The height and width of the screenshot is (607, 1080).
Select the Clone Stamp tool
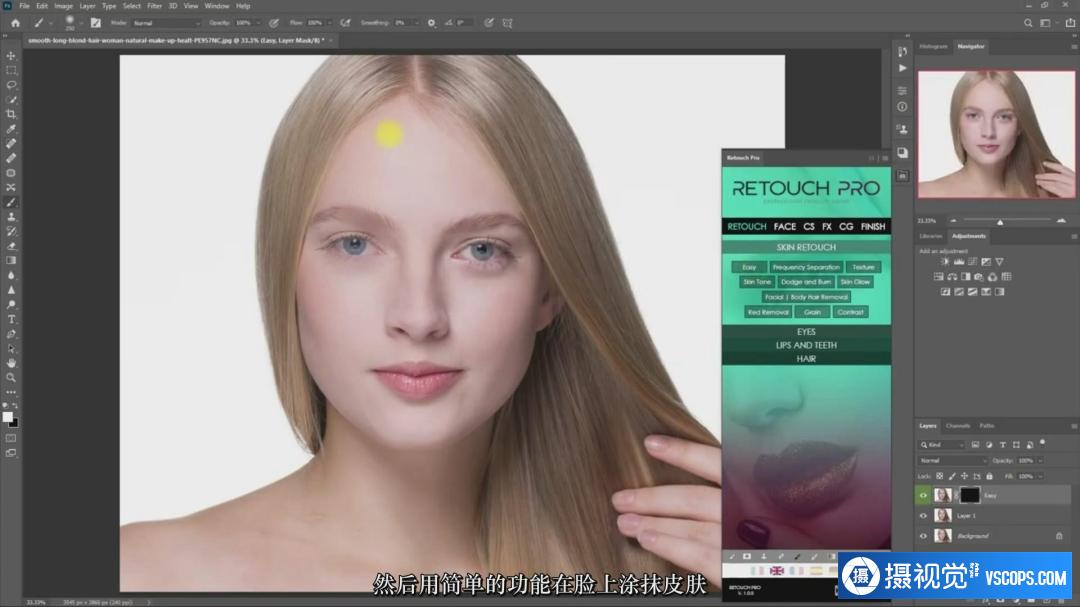pos(11,216)
